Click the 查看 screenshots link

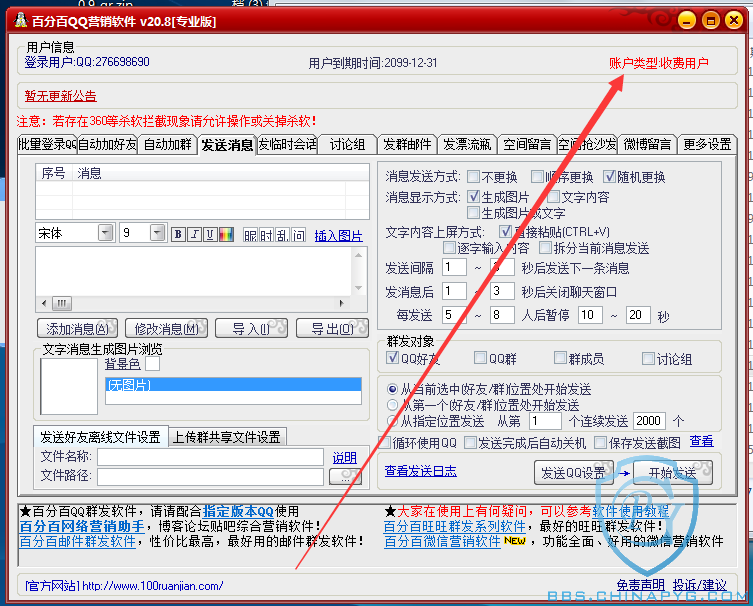701,441
